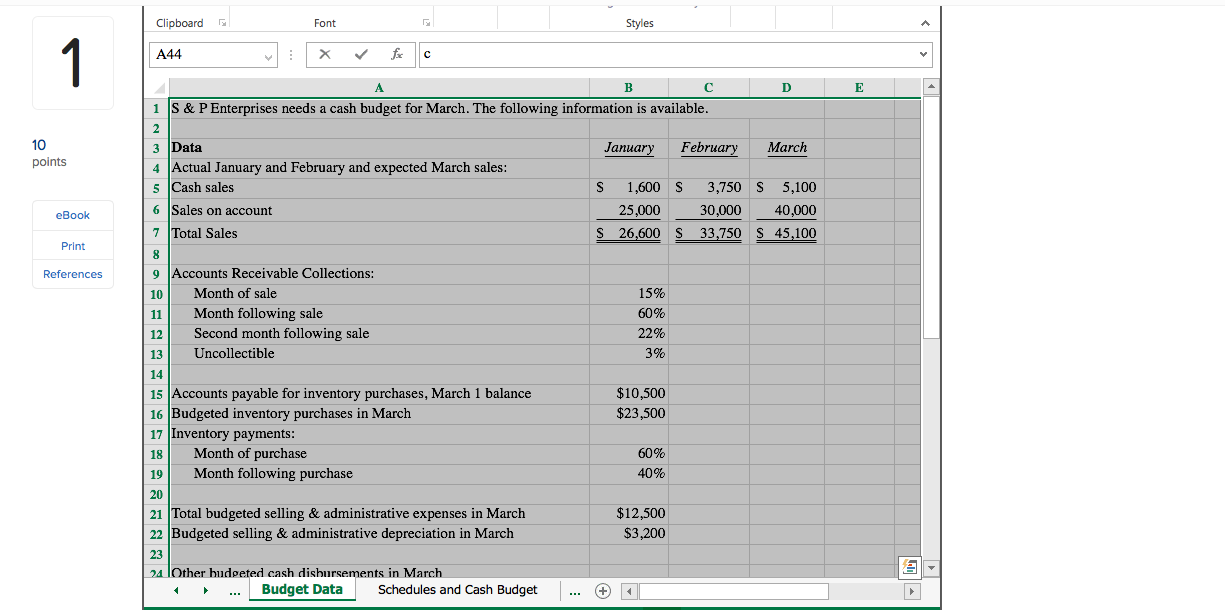Switch to Schedules and Cash Budget tab

(x=457, y=590)
